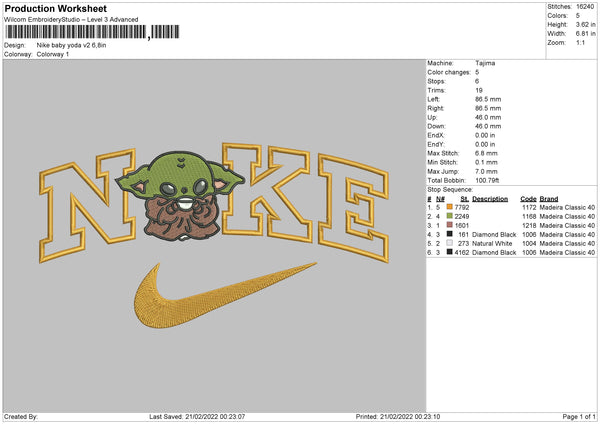Screen dimensions: 600x424
Task: Click the "Last Saved: 21/02/2022 00:23:07" footer text
Action: pos(197,416)
